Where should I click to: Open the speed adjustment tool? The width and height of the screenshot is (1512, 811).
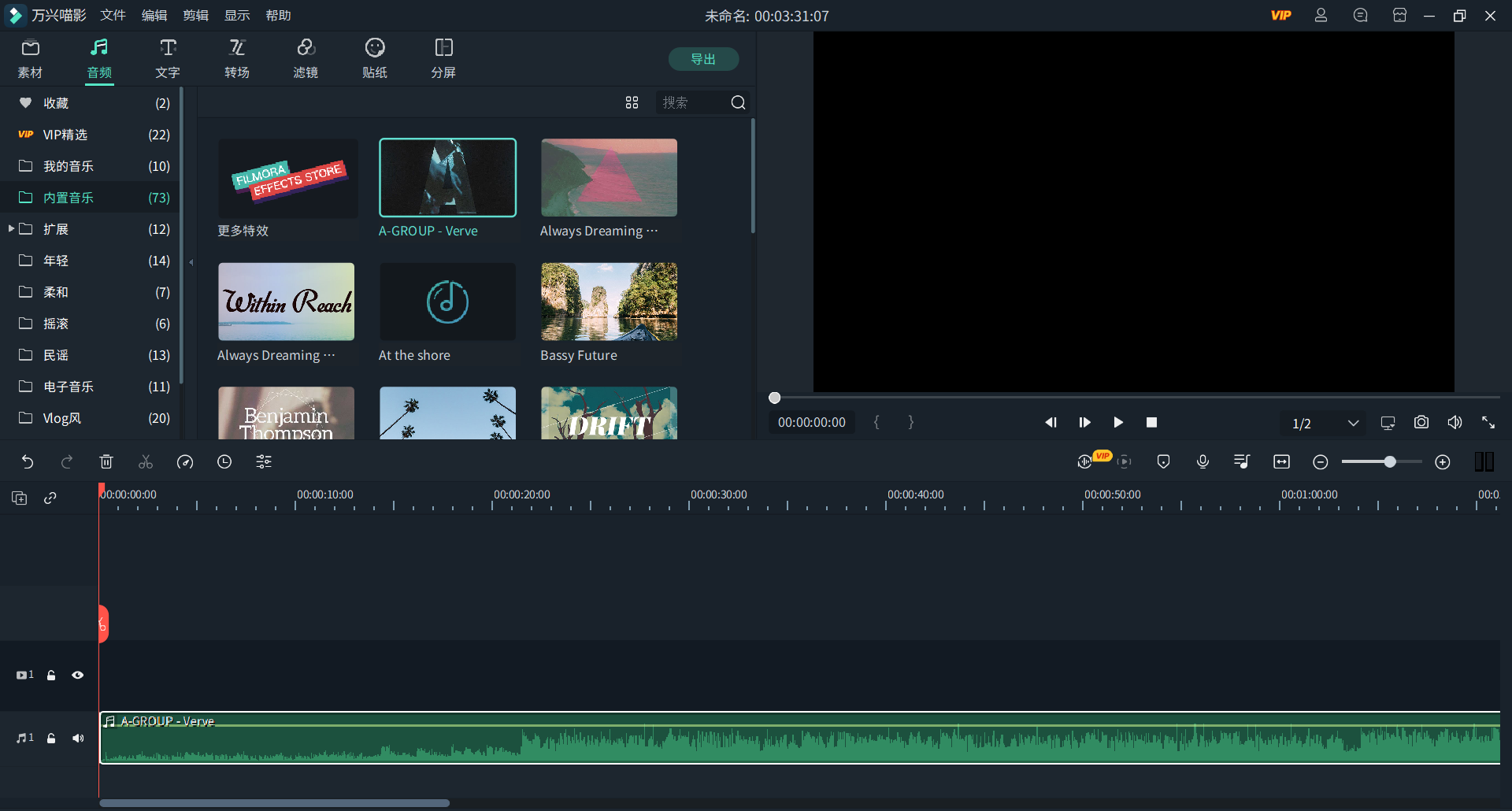(x=185, y=462)
